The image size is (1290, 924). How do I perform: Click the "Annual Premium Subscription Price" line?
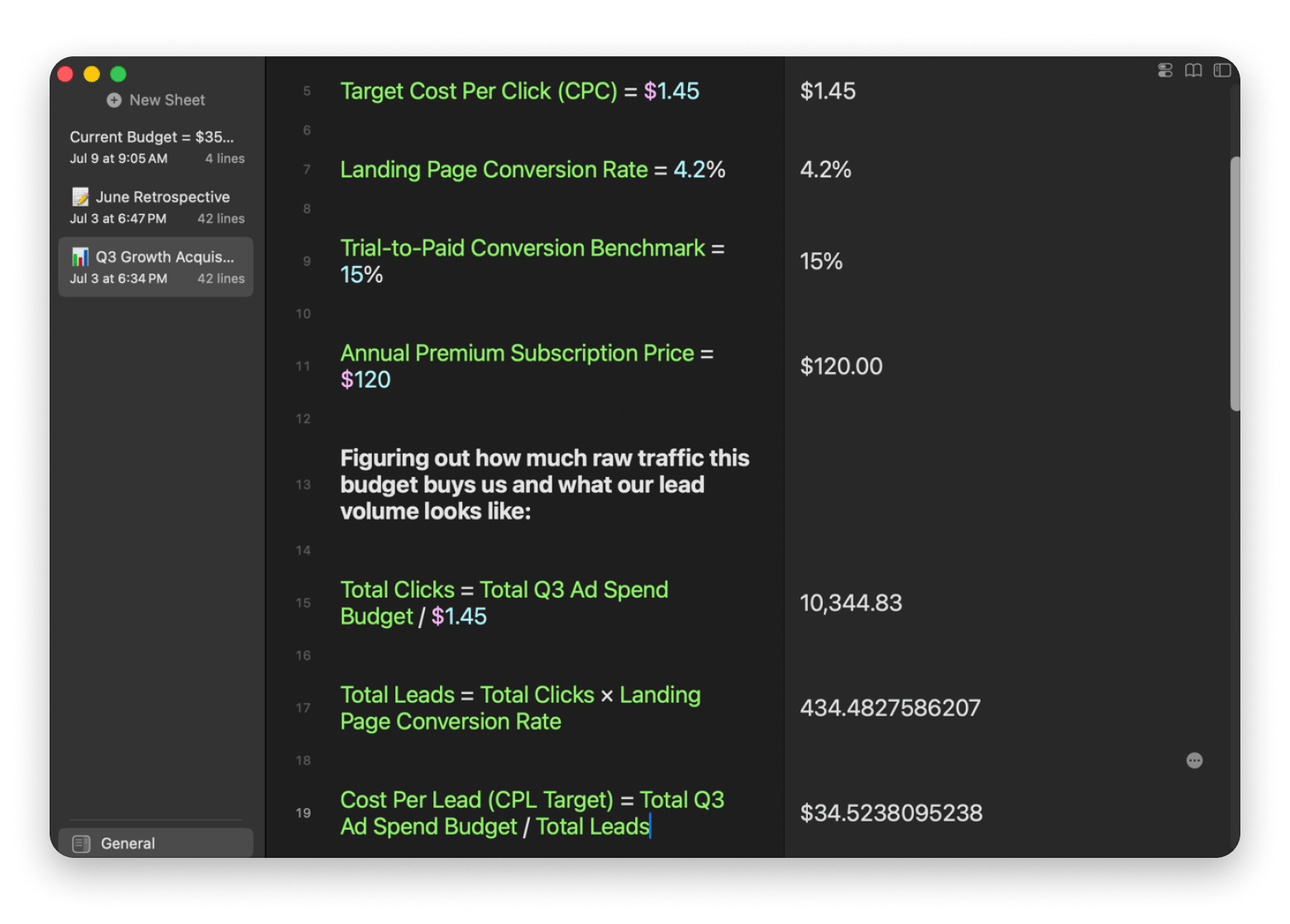[527, 366]
